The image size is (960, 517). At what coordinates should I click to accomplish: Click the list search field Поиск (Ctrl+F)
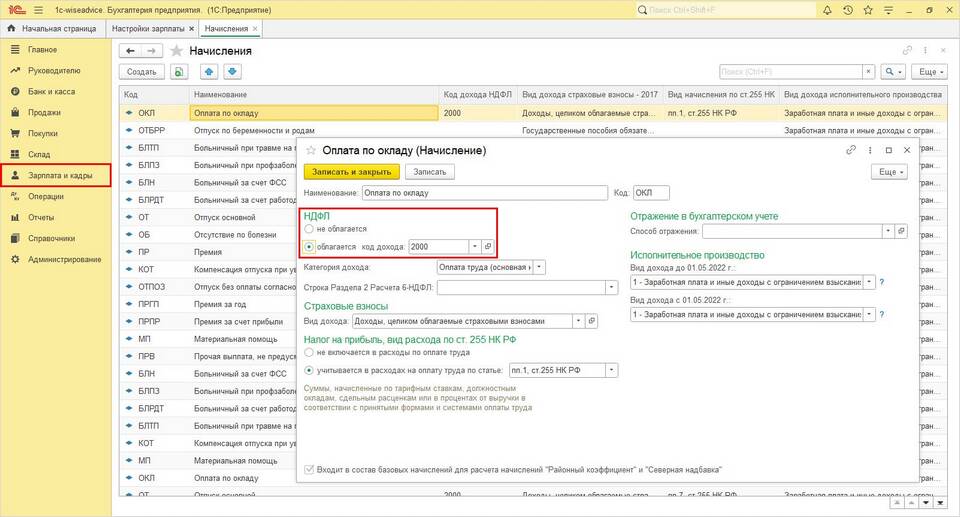pos(790,72)
